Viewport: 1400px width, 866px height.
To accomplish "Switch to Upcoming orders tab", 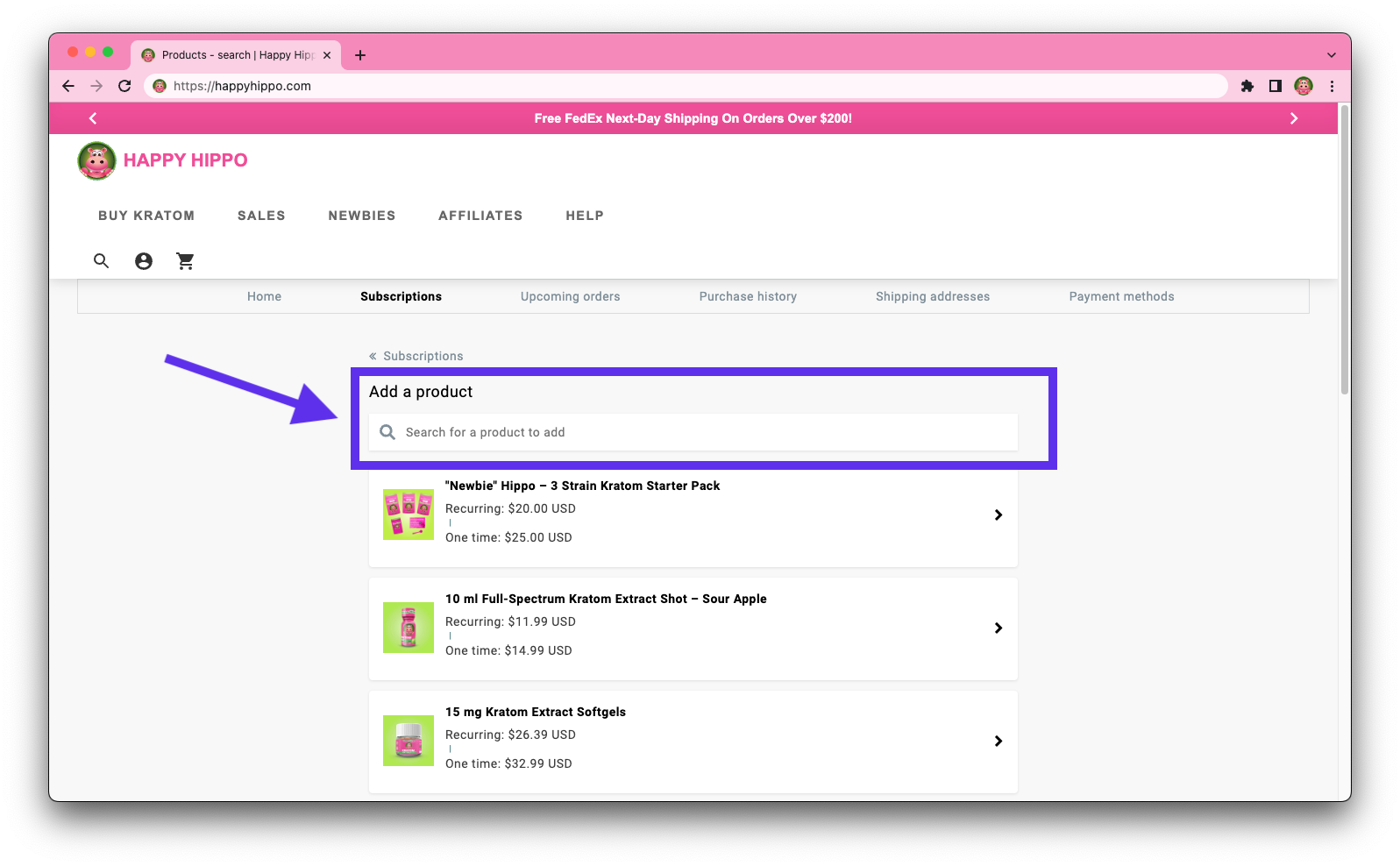I will point(571,296).
